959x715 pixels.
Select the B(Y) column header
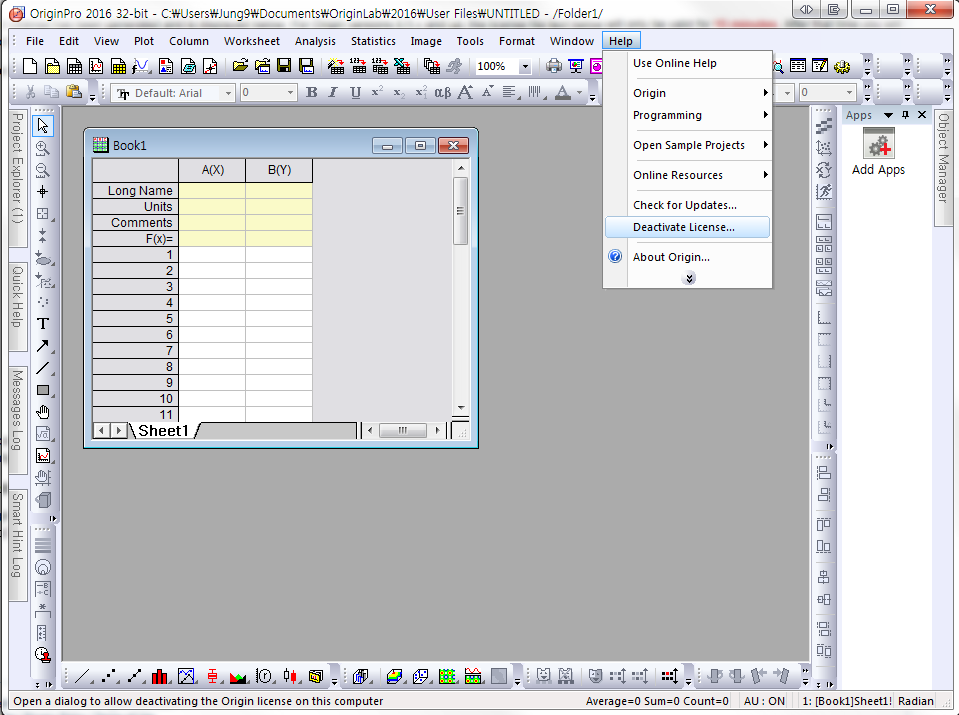[x=280, y=170]
